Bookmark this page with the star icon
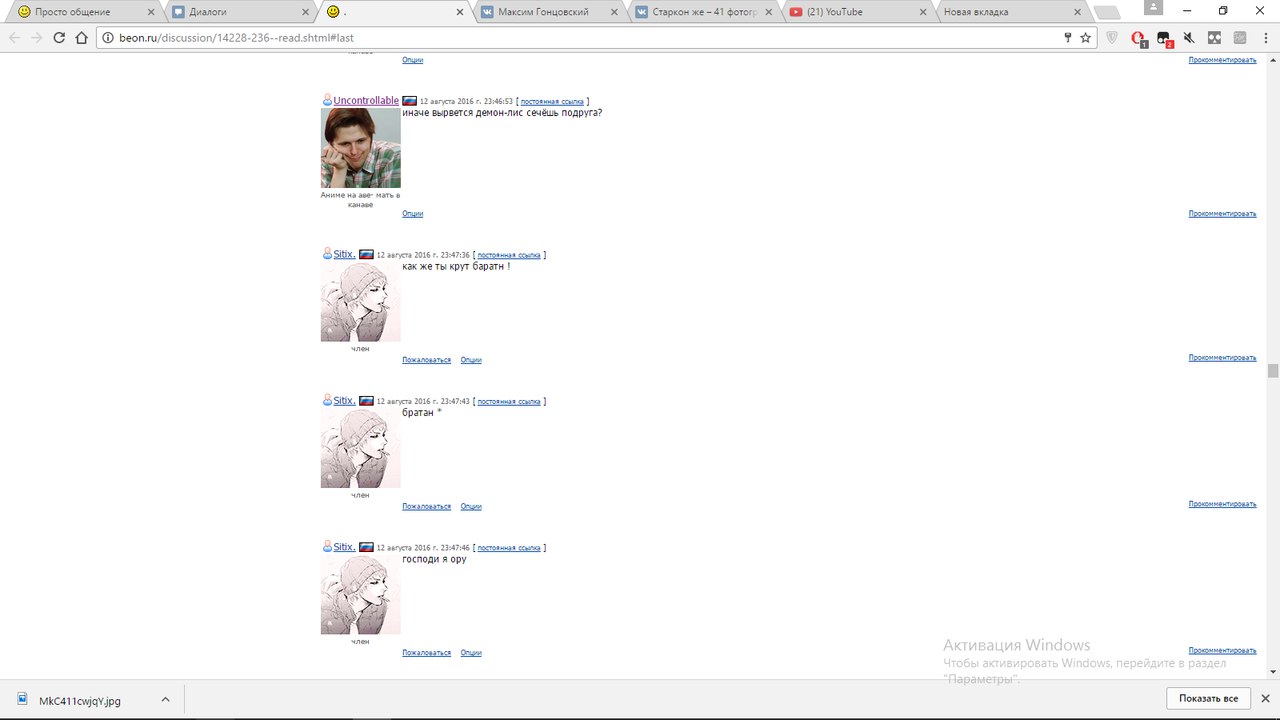Screen dimensions: 1280x720 (1085, 38)
